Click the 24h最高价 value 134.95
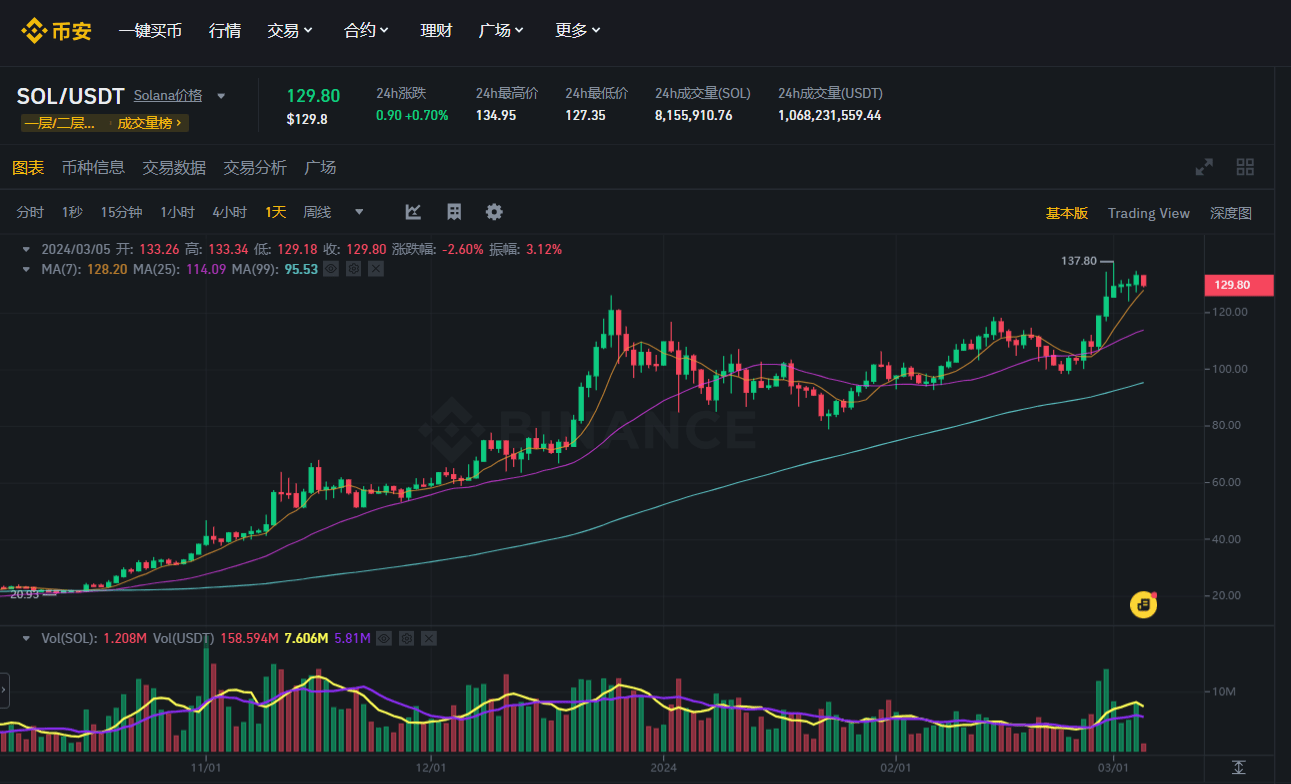Screen dimensions: 1291x784 [496, 115]
